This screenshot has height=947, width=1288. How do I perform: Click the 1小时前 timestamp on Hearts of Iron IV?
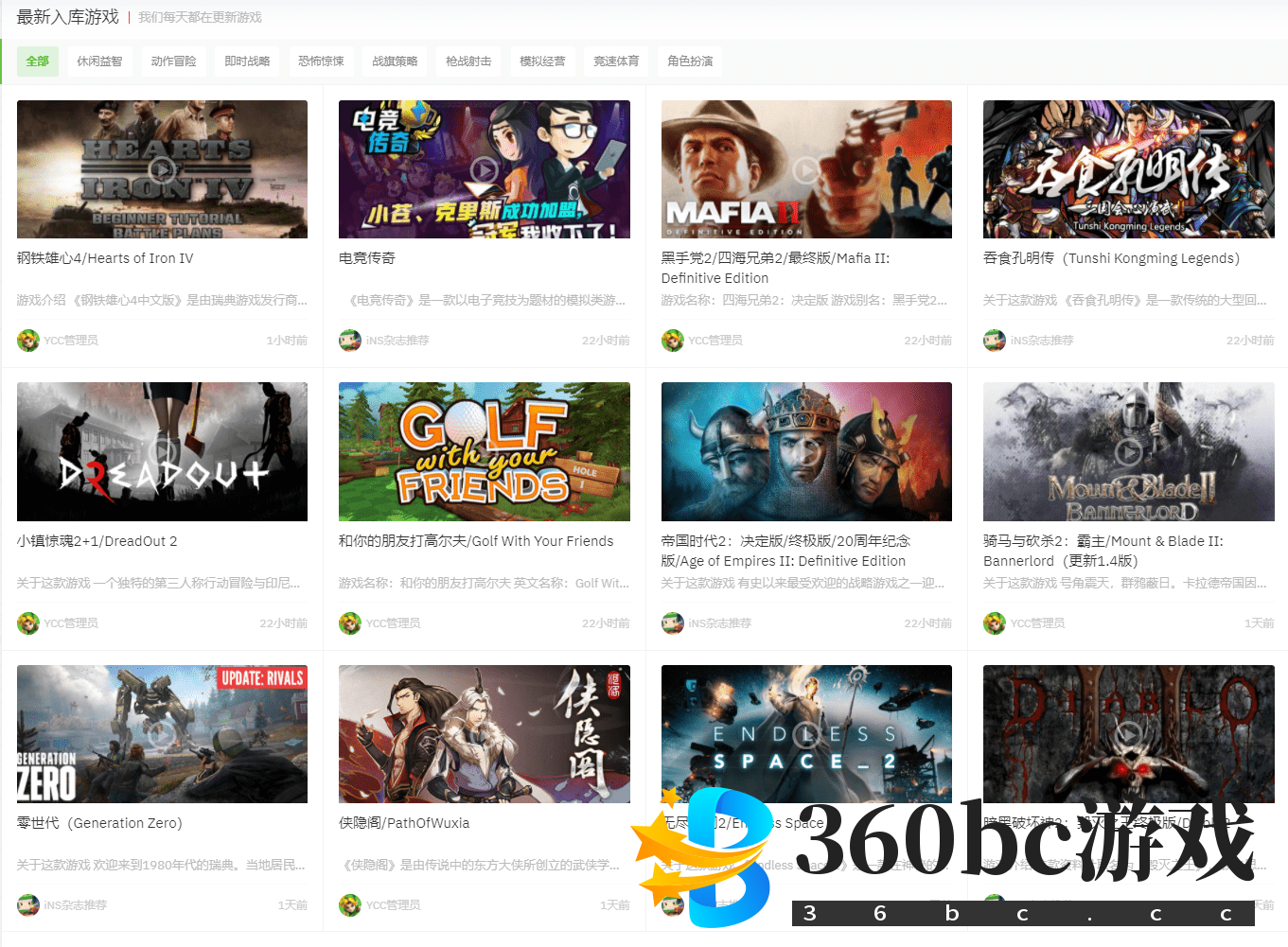[287, 340]
